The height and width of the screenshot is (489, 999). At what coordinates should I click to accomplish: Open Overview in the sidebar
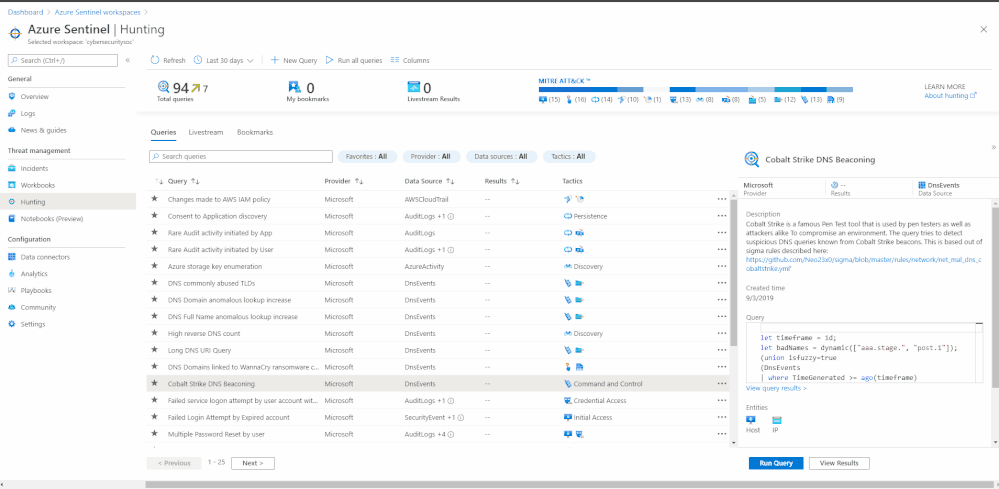tap(34, 97)
